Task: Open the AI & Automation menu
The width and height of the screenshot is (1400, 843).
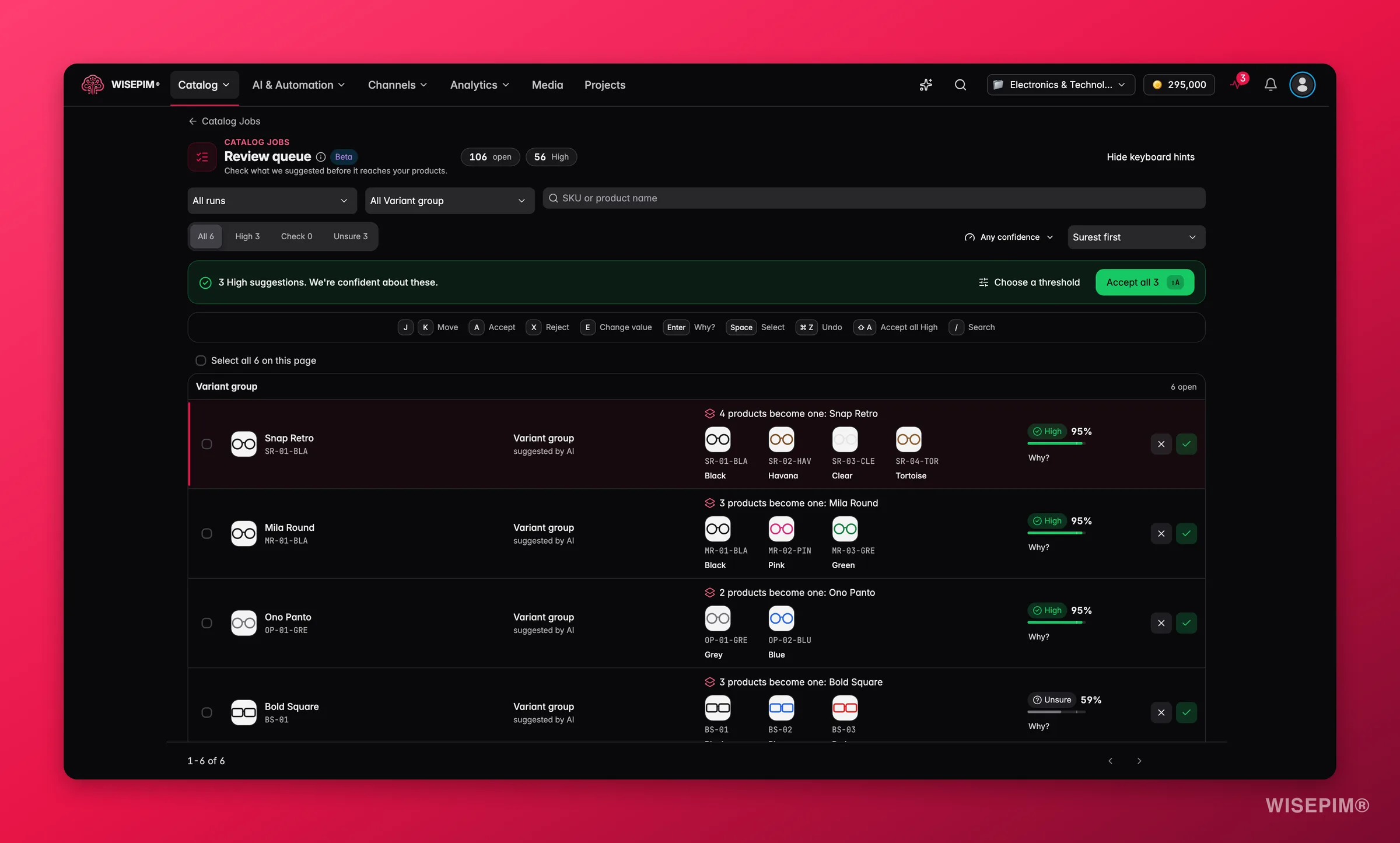Action: click(x=299, y=85)
